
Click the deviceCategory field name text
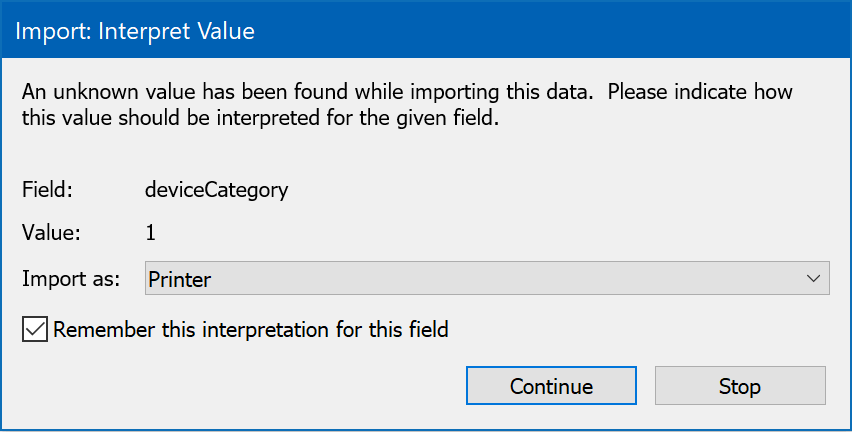[217, 189]
